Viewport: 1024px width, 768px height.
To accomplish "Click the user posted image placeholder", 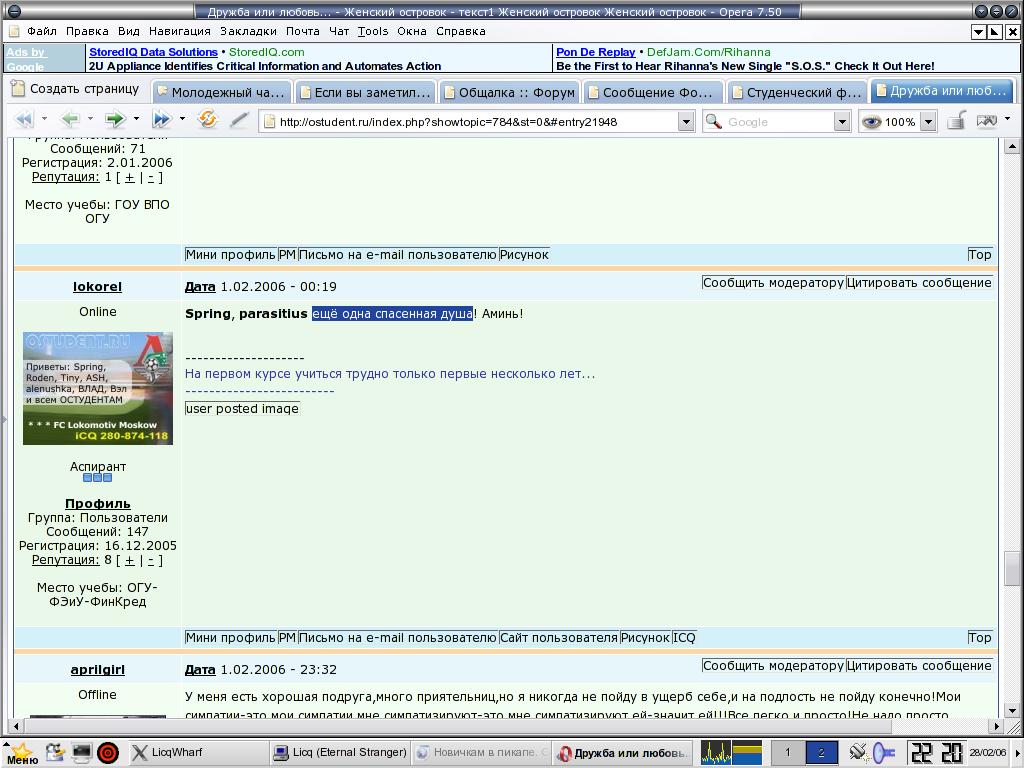I will (x=242, y=408).
